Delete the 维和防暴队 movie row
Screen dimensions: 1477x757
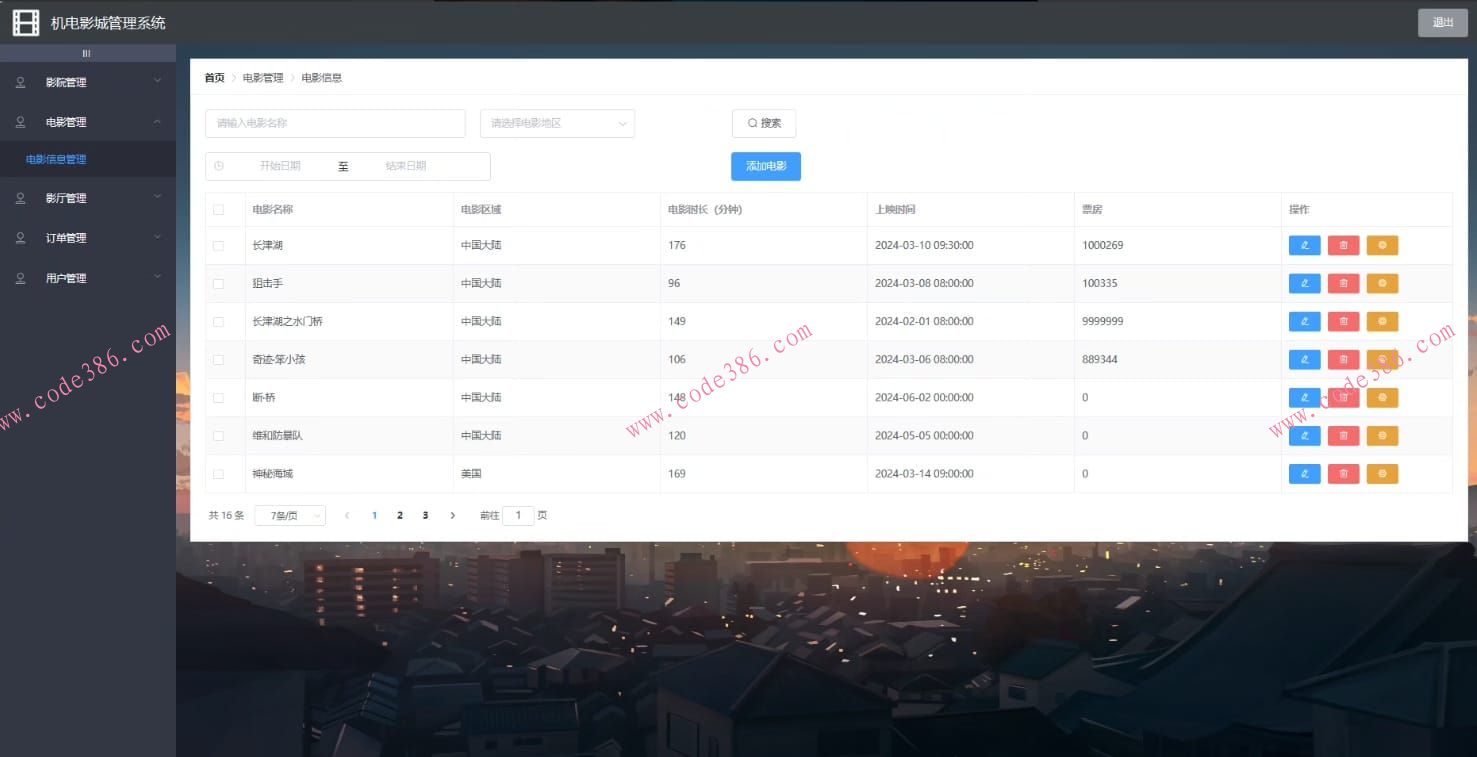1343,436
